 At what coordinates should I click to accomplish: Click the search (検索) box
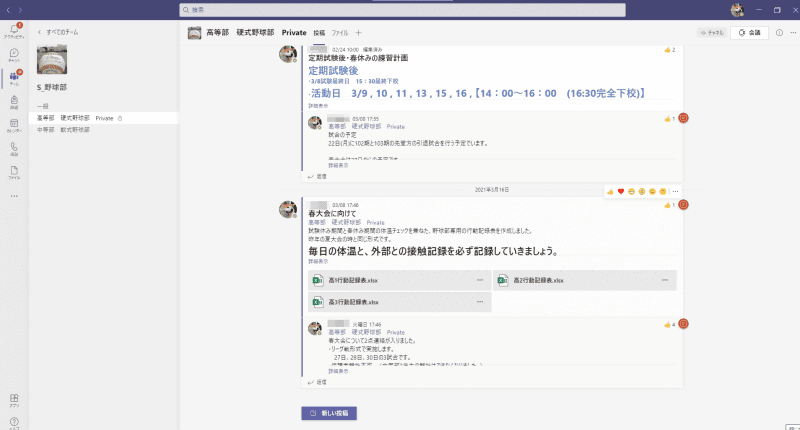[x=402, y=10]
